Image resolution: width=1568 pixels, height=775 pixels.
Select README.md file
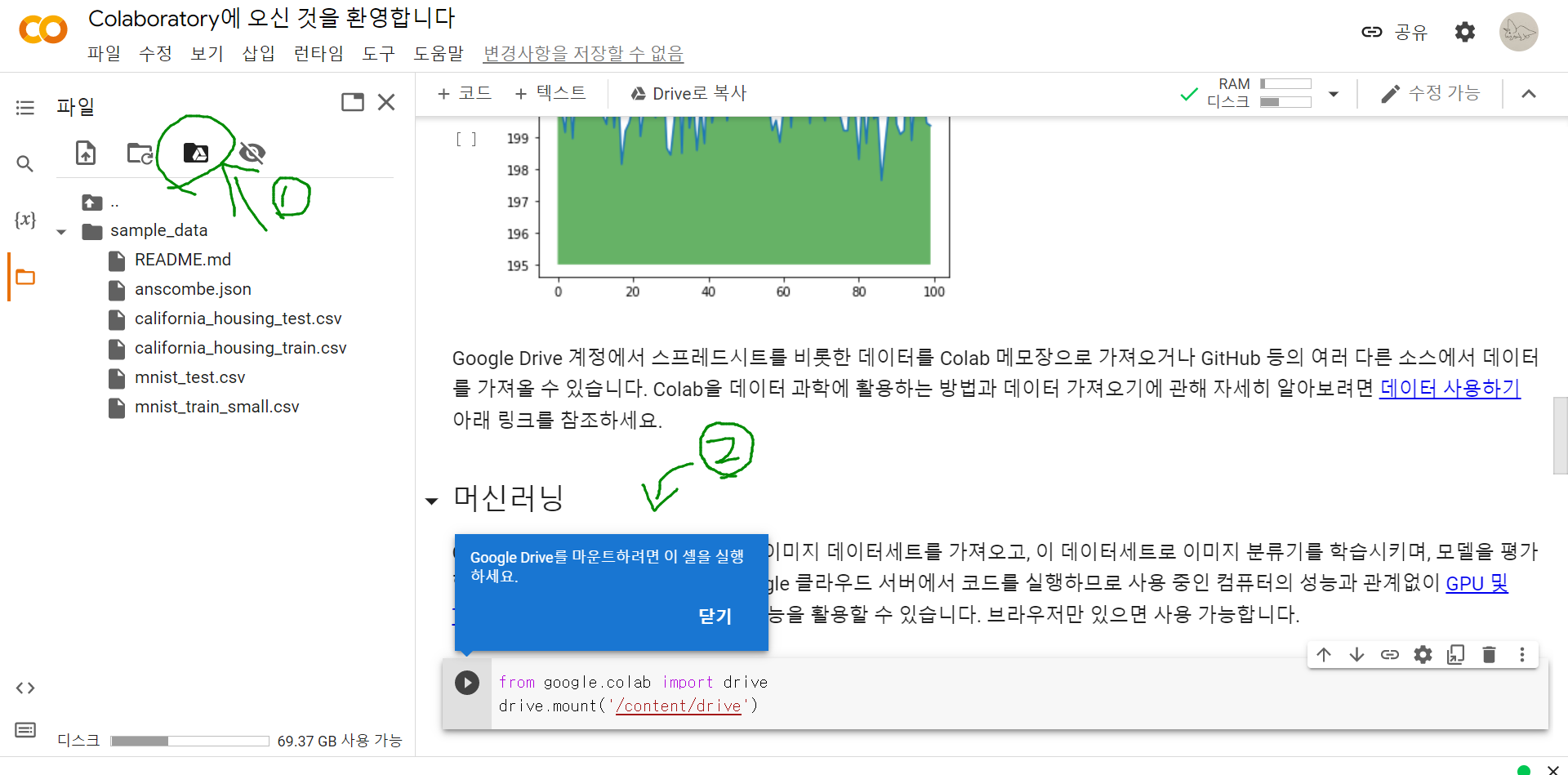click(x=183, y=260)
